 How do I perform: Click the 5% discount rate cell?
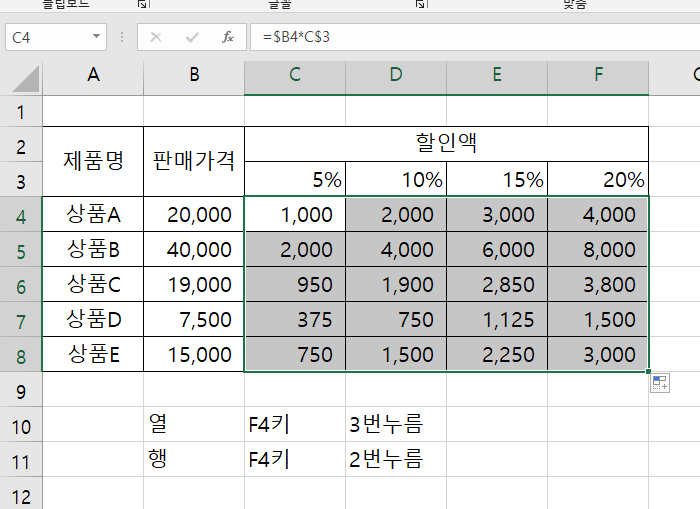pos(295,179)
